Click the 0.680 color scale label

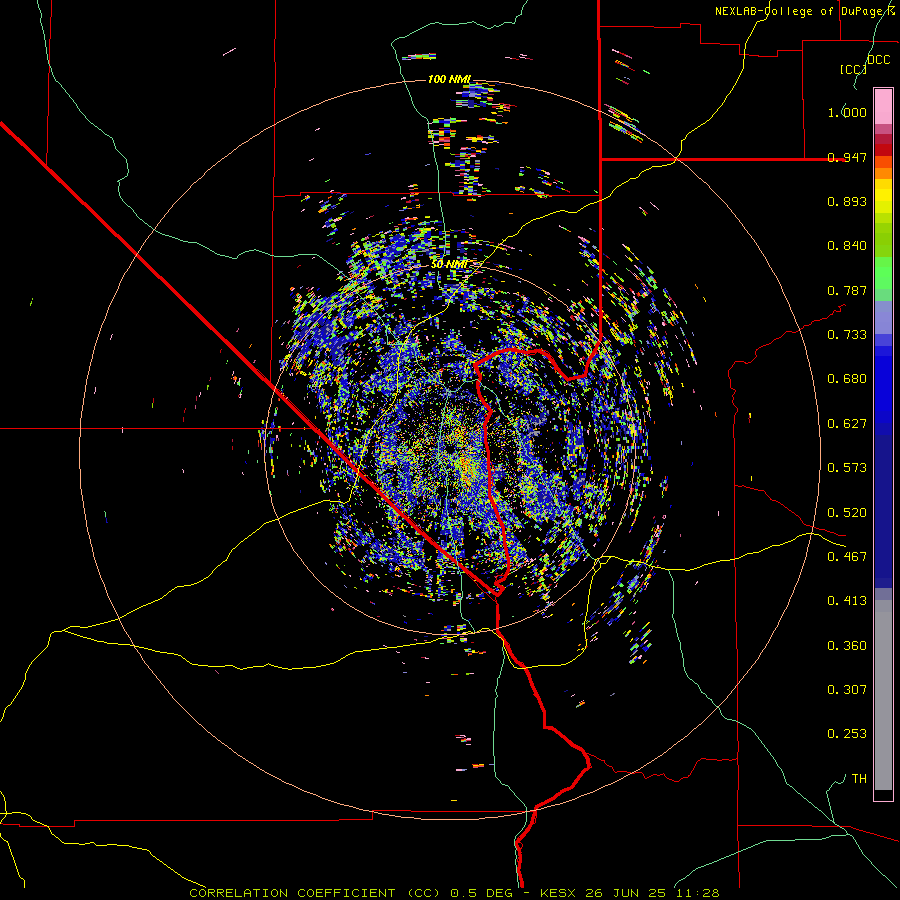[847, 379]
